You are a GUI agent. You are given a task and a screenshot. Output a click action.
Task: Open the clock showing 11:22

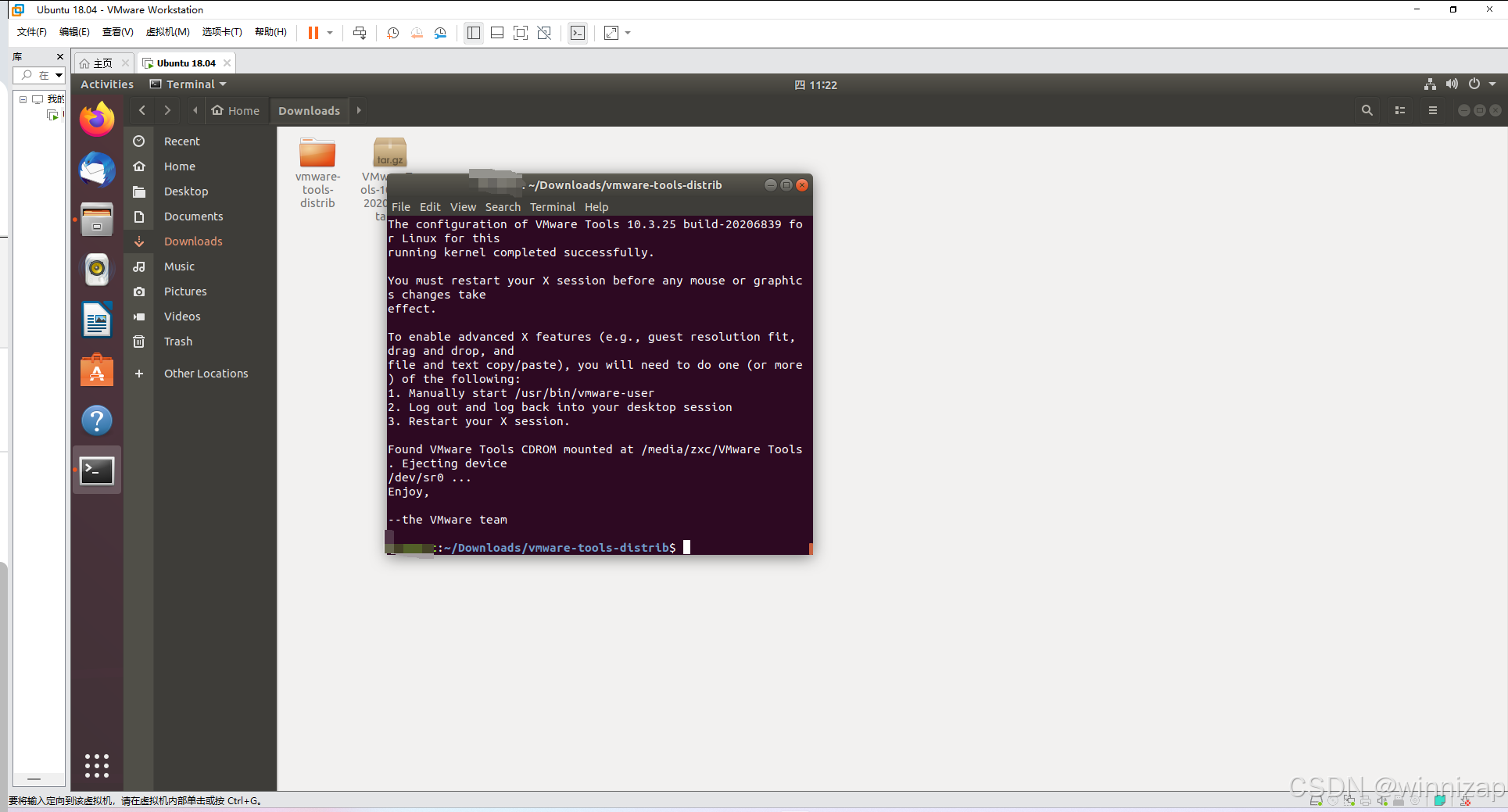tap(816, 85)
